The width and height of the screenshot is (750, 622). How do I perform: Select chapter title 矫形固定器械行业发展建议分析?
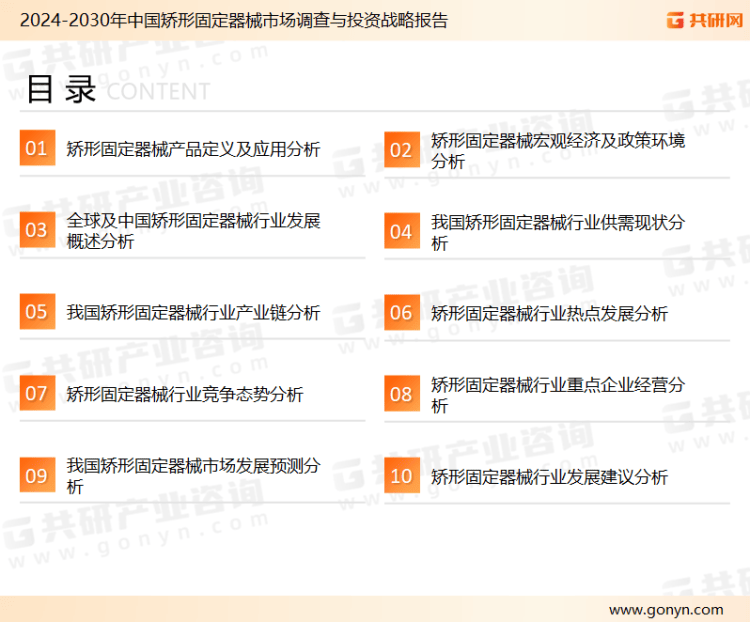(549, 477)
